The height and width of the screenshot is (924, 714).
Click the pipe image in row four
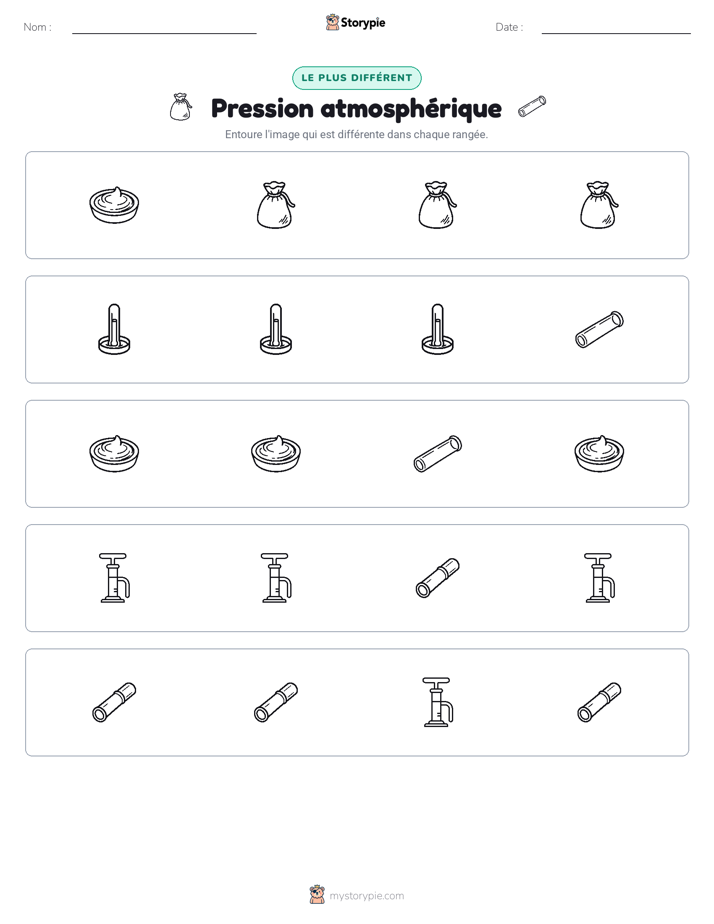coord(438,578)
